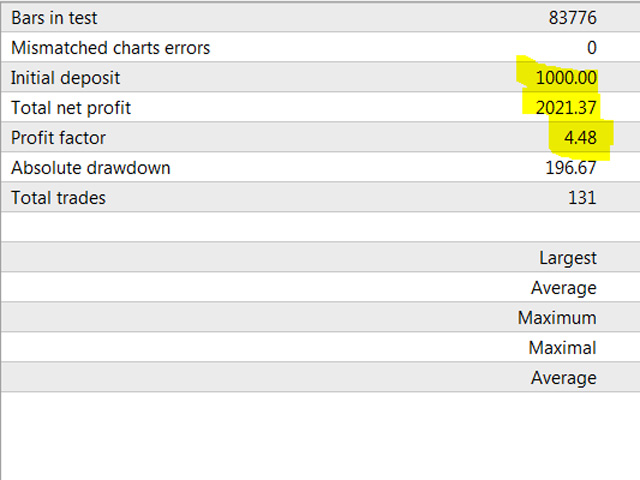Select the Profit factor label
Screen dimensions: 640x480
tap(58, 138)
